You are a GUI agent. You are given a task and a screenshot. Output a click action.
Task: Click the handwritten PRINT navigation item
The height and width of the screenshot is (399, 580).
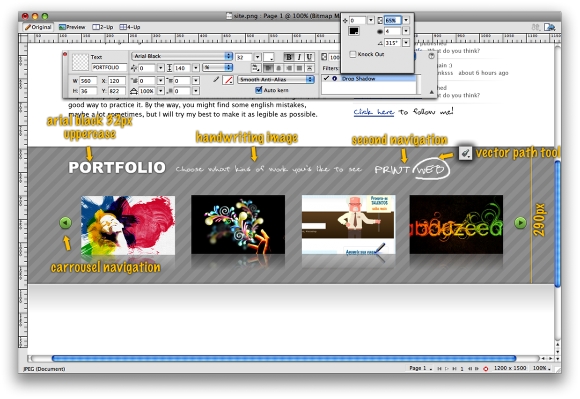(392, 169)
